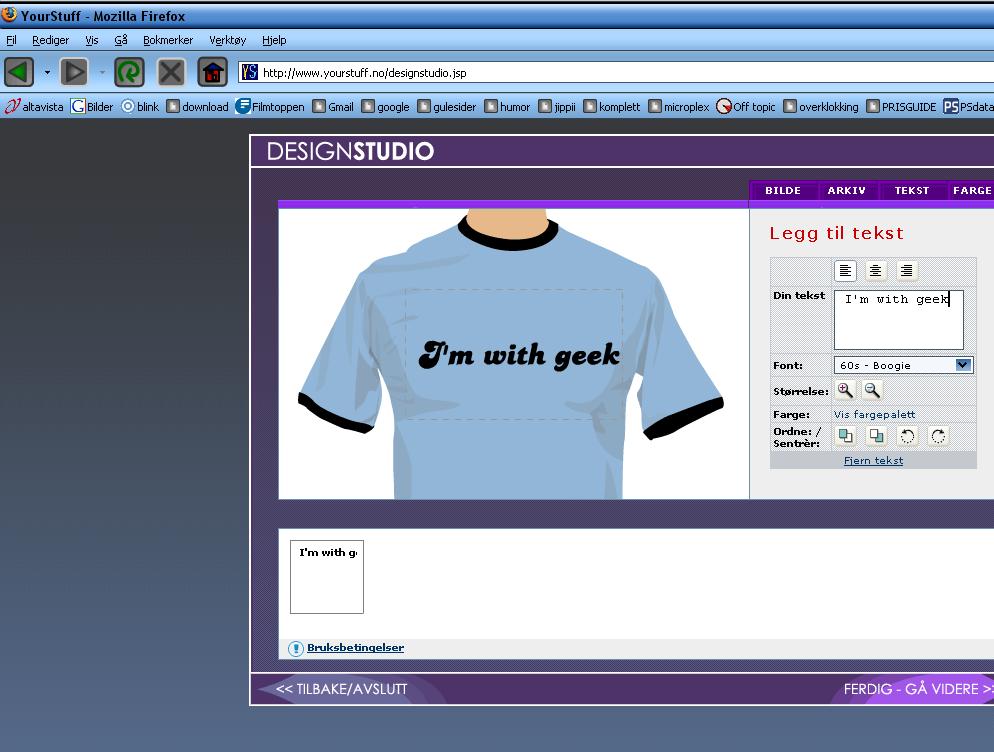Bring text to front with first Ordne icon
This screenshot has height=752, width=994.
click(846, 436)
